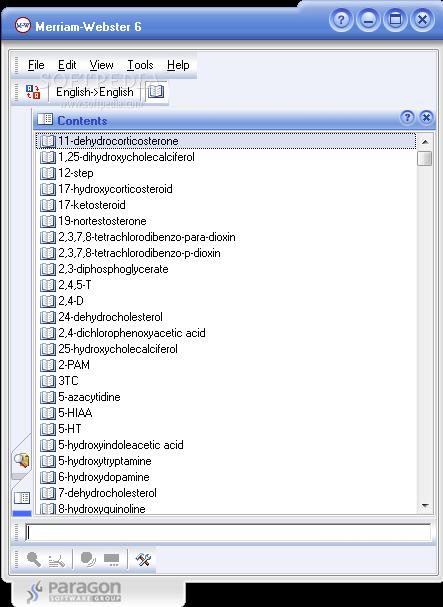Click the Merriam-Webster logo icon
Screen dimensions: 443x607
pyautogui.click(x=22, y=25)
